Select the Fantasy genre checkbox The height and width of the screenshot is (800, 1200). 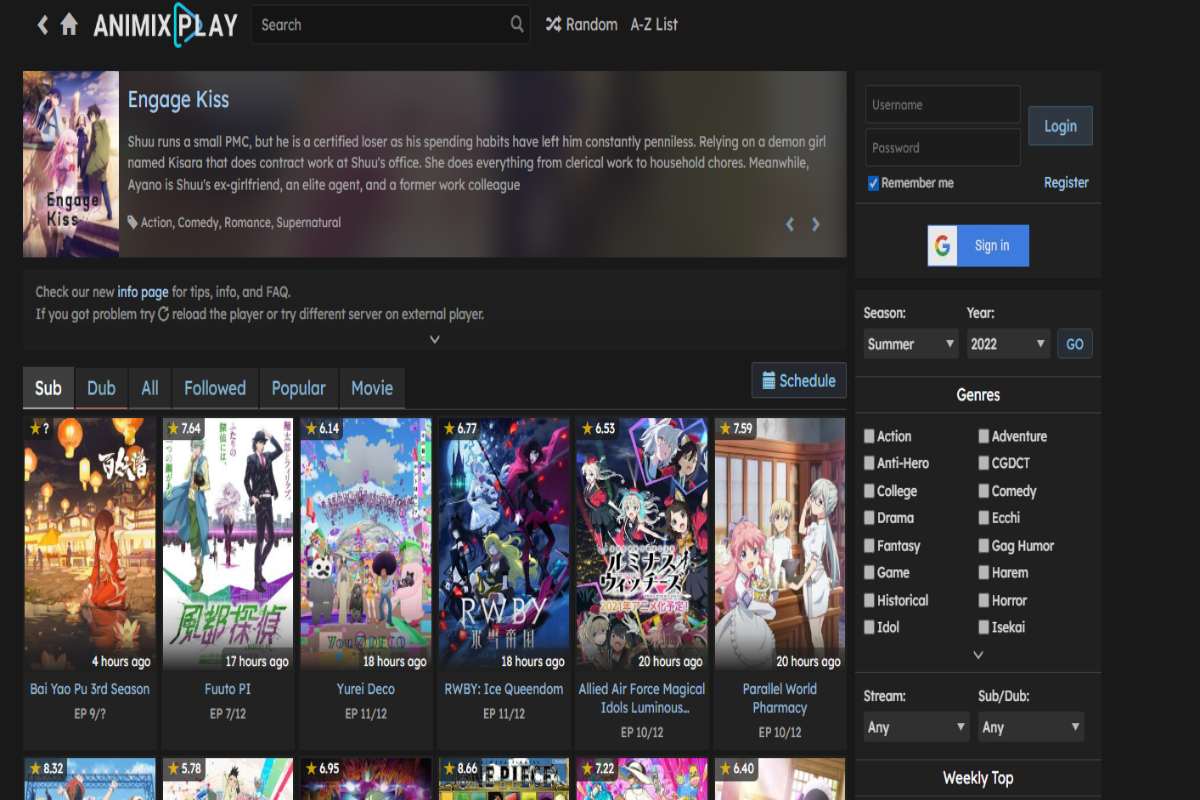pyautogui.click(x=869, y=546)
